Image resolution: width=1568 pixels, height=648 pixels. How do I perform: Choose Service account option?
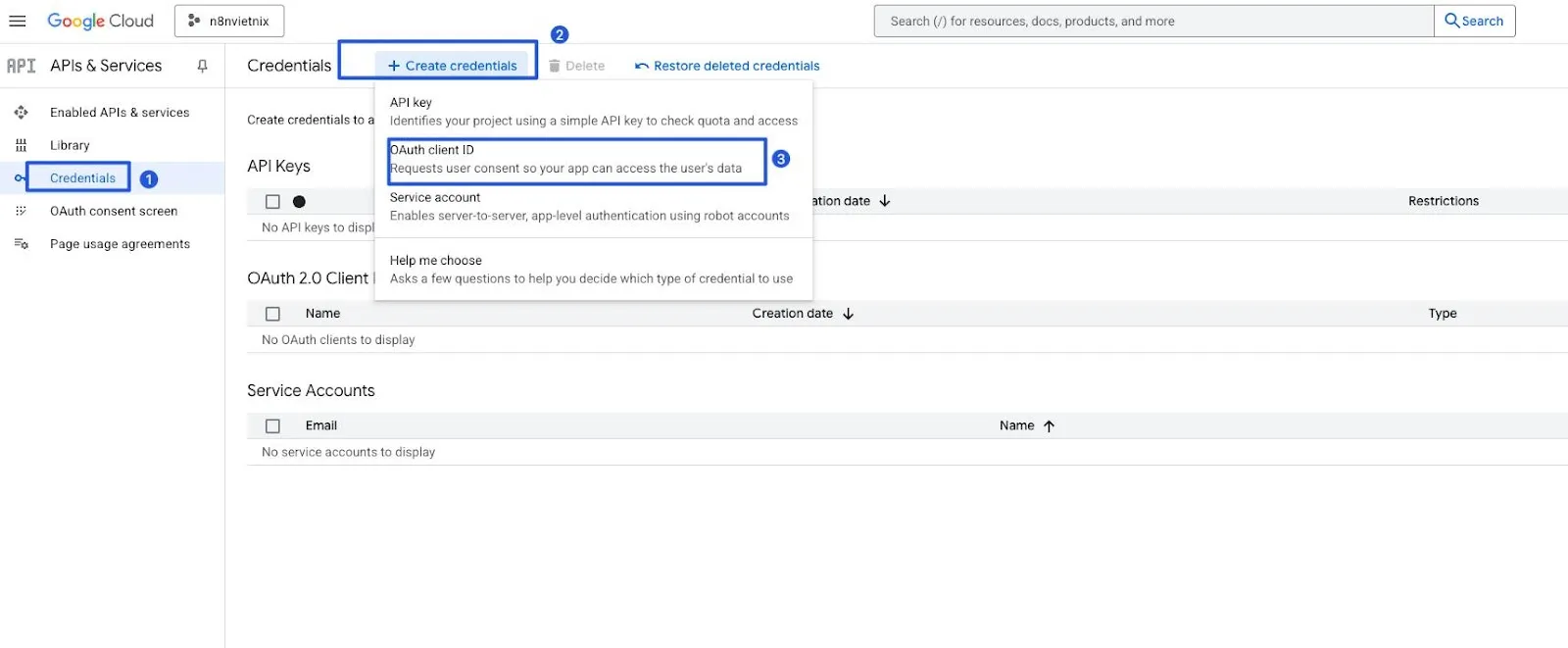tap(594, 206)
